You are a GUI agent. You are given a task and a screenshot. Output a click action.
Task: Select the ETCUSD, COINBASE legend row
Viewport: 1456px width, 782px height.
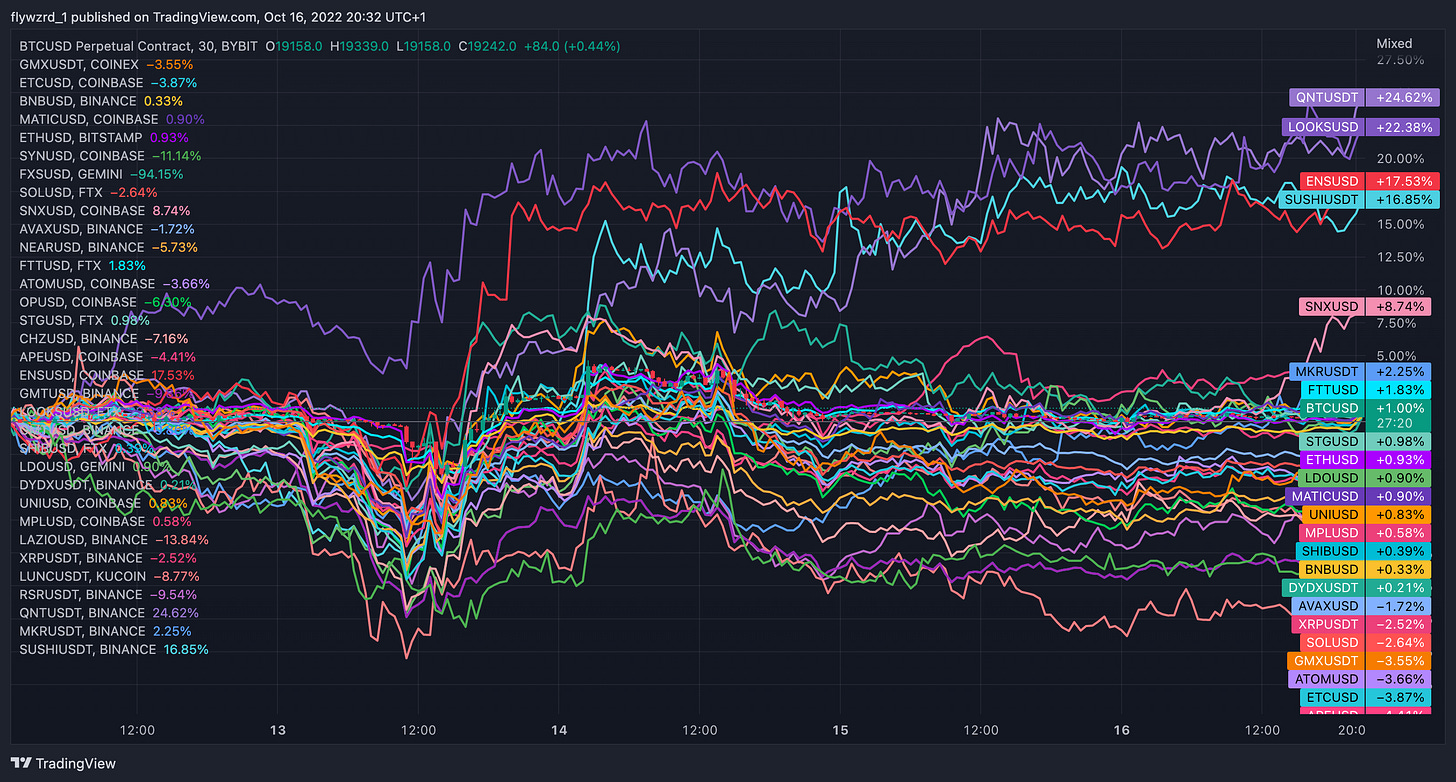[x=108, y=82]
